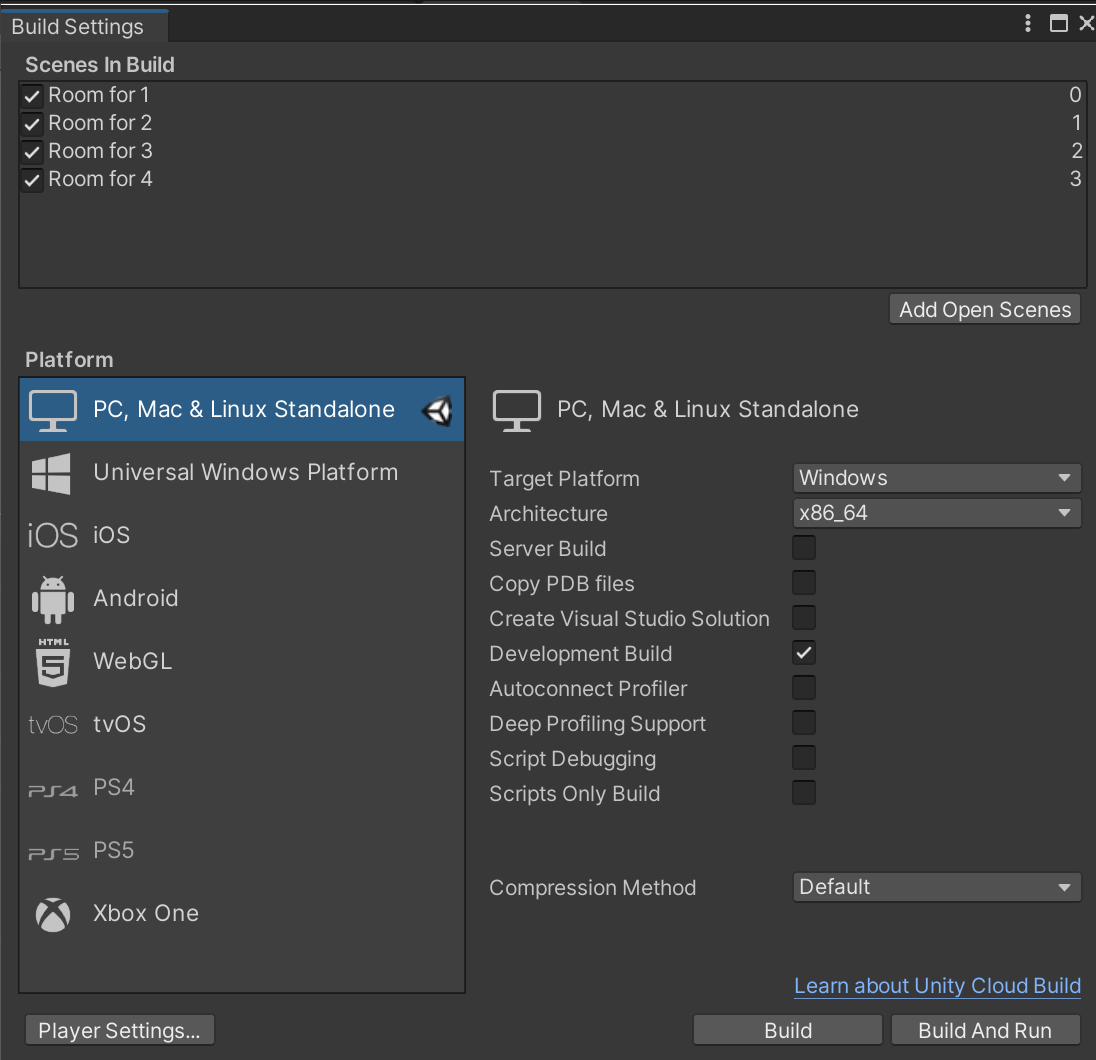Viewport: 1096px width, 1060px height.
Task: Open Learn about Unity Cloud Build link
Action: point(937,986)
